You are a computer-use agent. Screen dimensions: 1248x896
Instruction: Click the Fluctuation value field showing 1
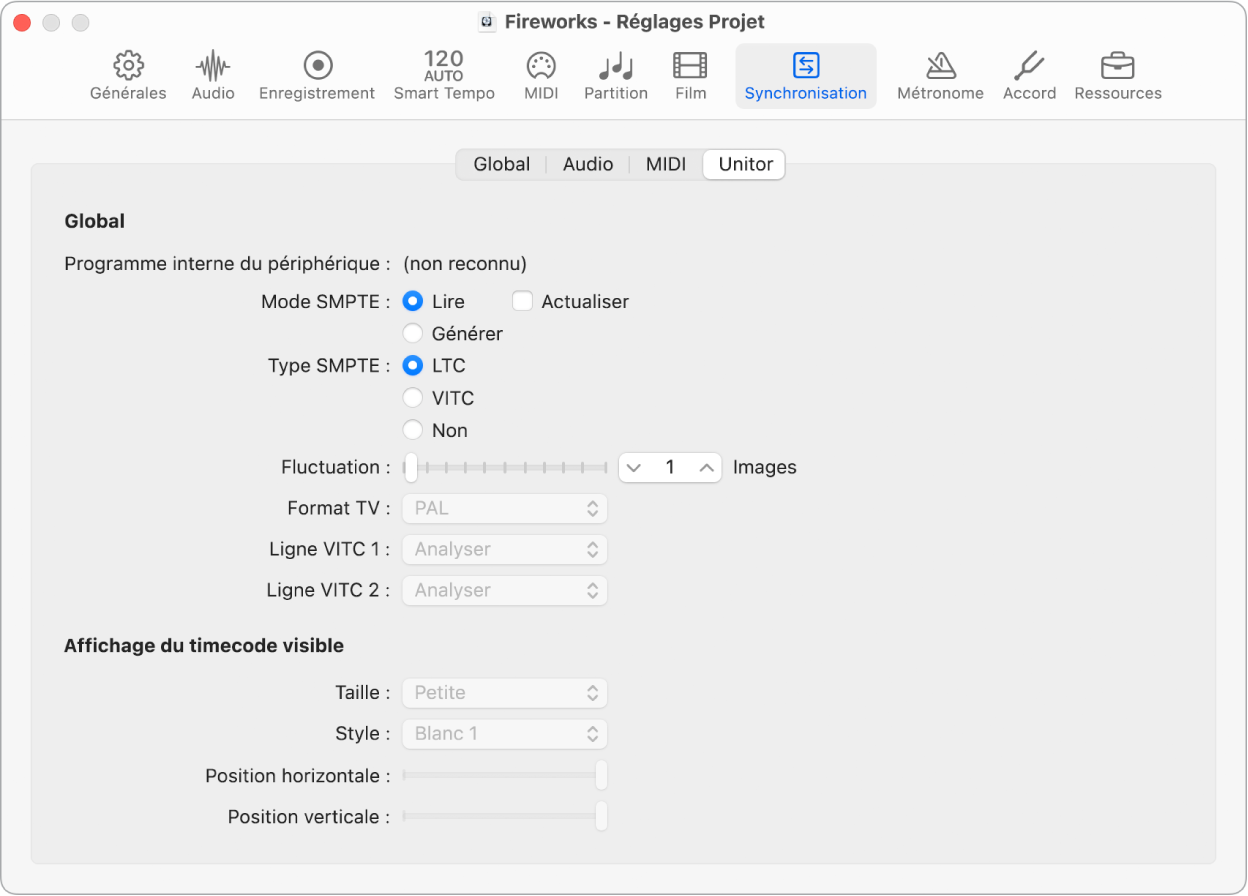[670, 467]
